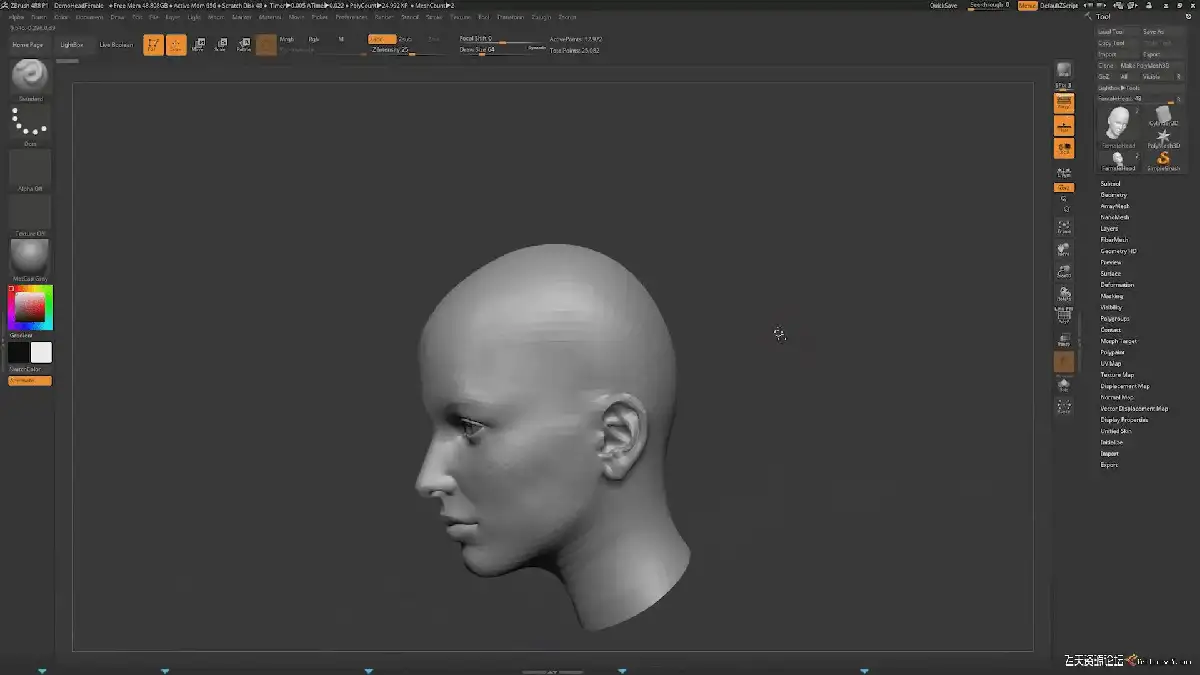1200x675 pixels.
Task: Click the Make PolyMesh3D button
Action: click(x=1149, y=65)
